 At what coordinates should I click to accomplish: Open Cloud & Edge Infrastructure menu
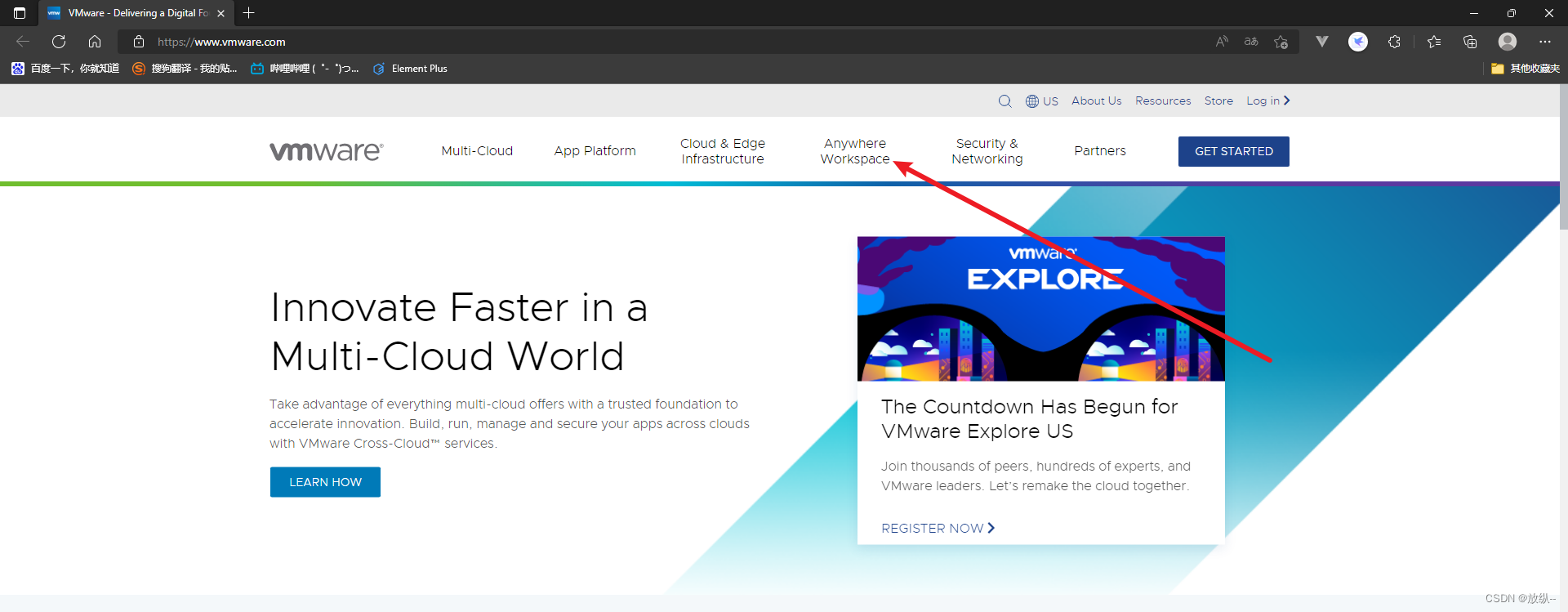coord(723,151)
